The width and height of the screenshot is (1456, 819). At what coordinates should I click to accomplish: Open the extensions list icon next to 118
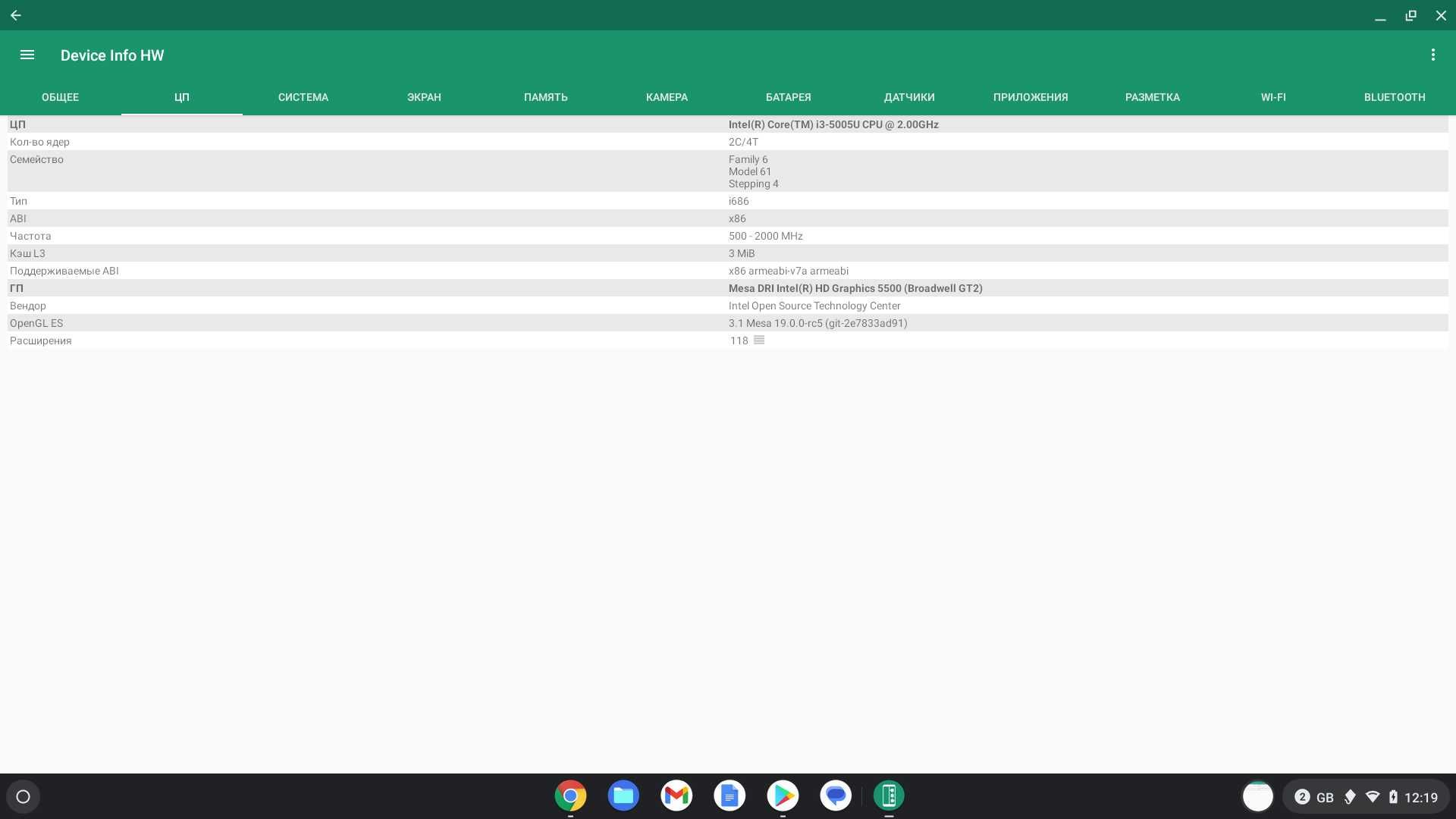(x=759, y=340)
